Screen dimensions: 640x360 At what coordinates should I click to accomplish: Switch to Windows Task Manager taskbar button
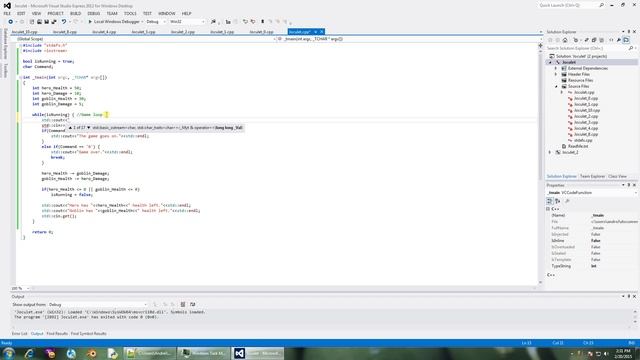[203, 353]
